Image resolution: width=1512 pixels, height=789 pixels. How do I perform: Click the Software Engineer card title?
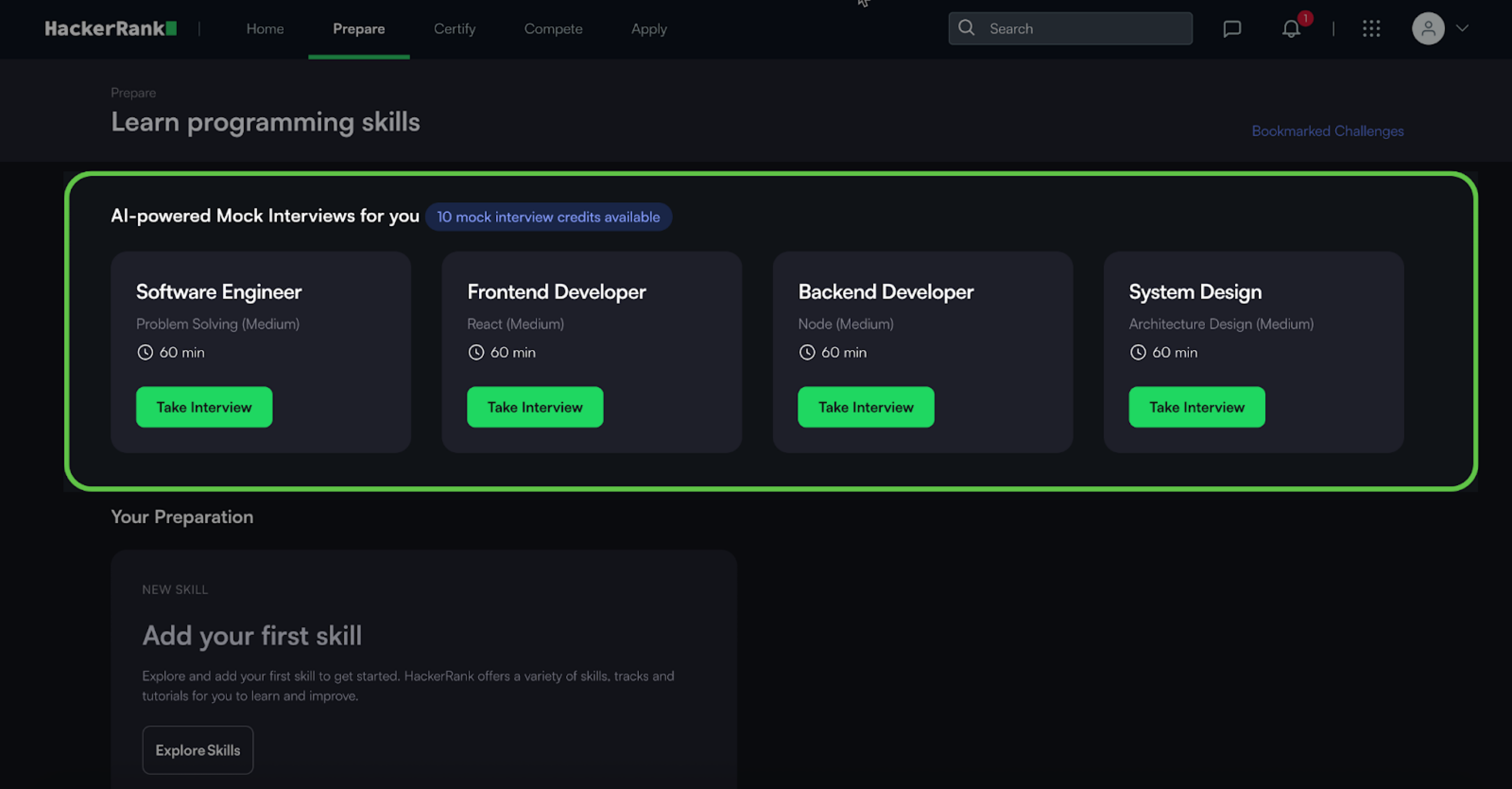click(219, 292)
